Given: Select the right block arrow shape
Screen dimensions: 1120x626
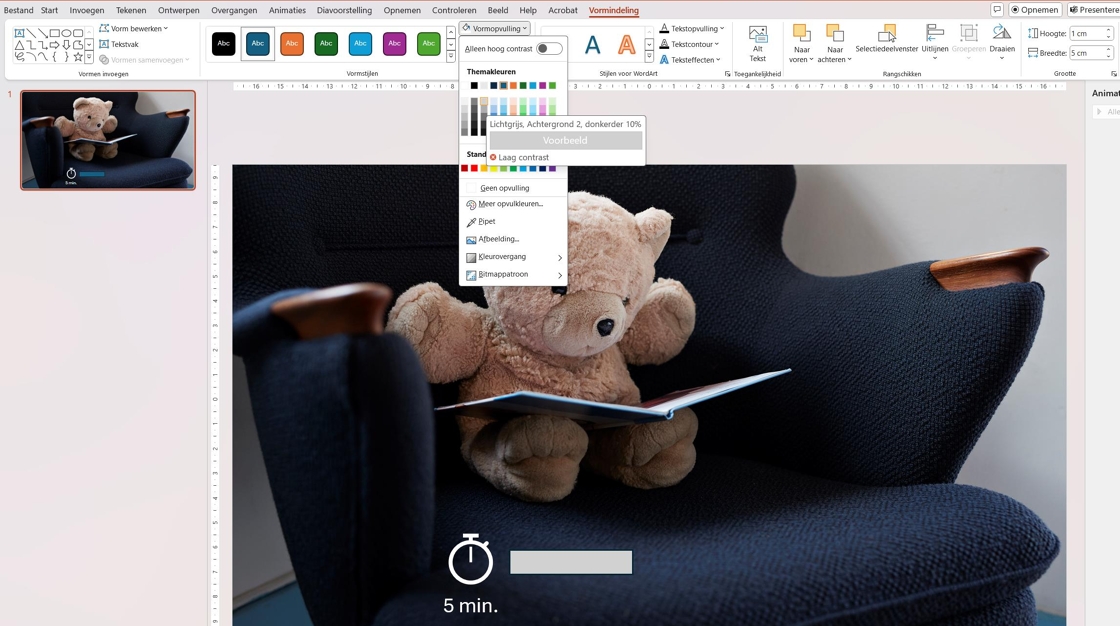Looking at the screenshot, I should [54, 45].
